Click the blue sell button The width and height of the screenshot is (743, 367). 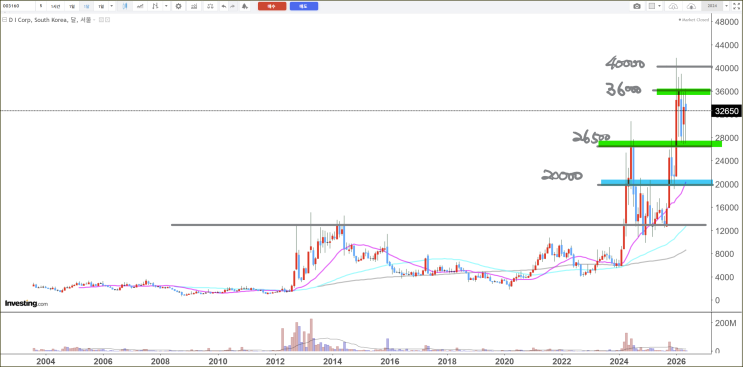[x=304, y=6]
